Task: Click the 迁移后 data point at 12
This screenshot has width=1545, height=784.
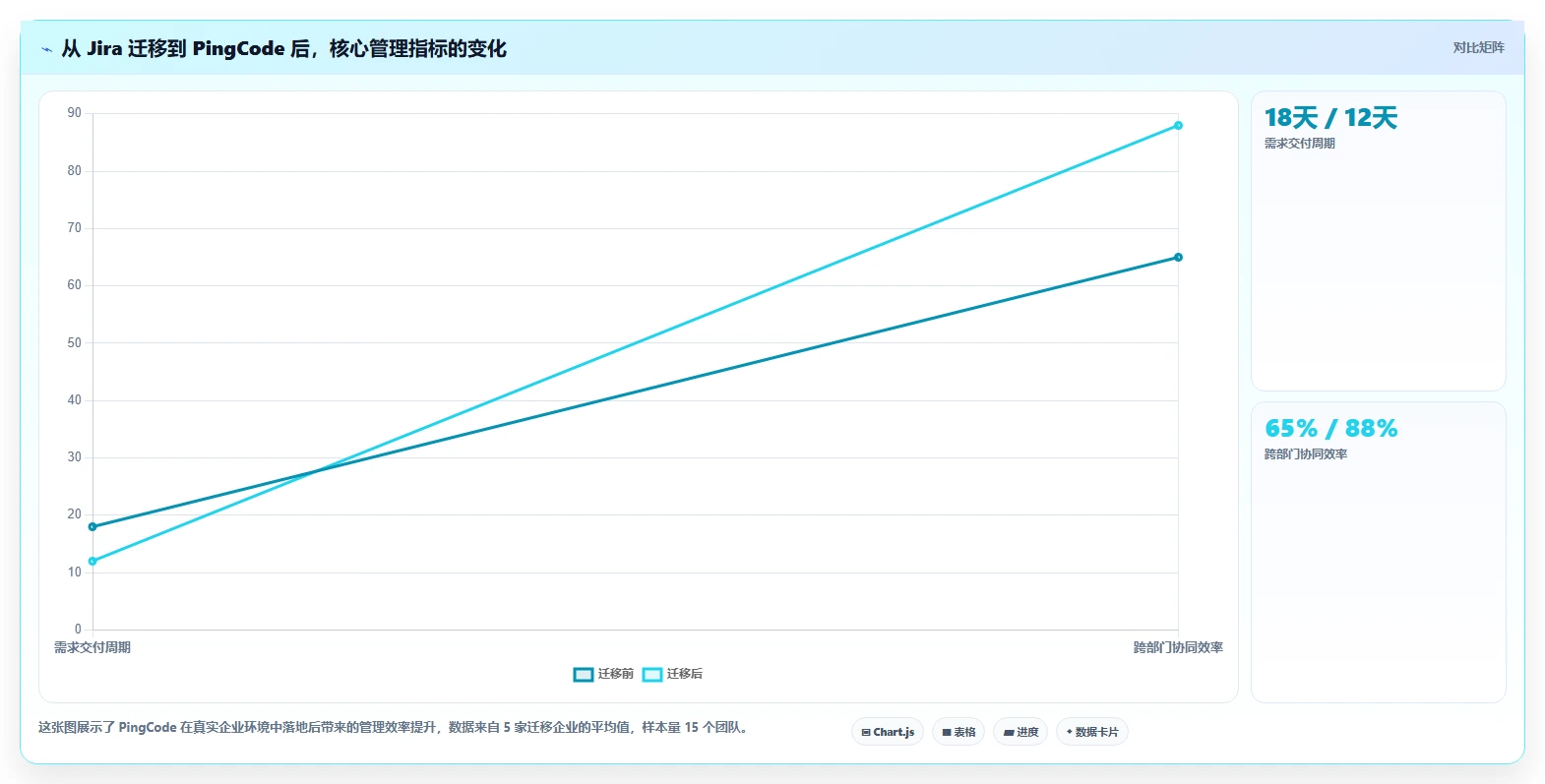Action: (x=93, y=561)
